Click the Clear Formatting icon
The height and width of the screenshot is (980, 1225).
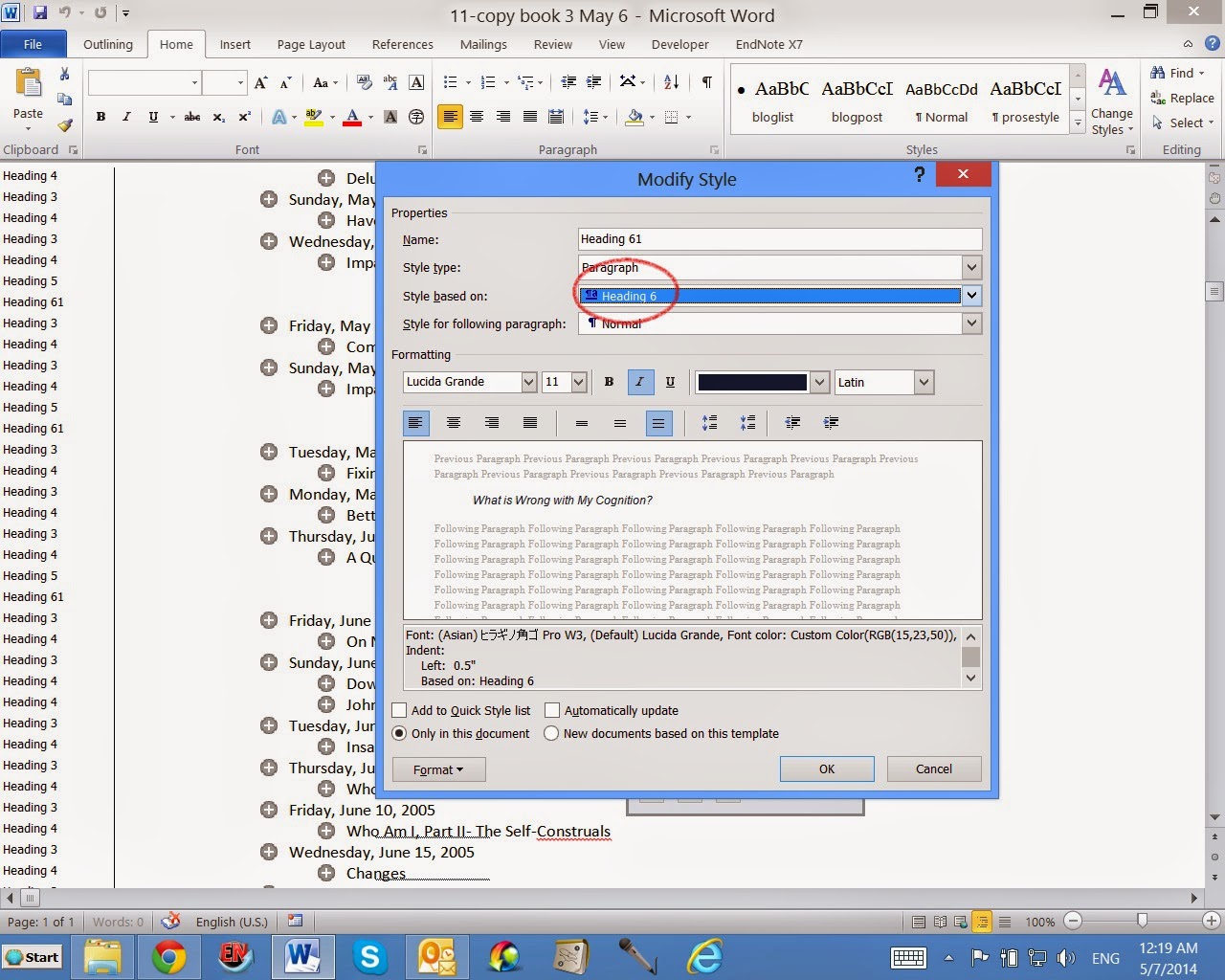[x=364, y=83]
